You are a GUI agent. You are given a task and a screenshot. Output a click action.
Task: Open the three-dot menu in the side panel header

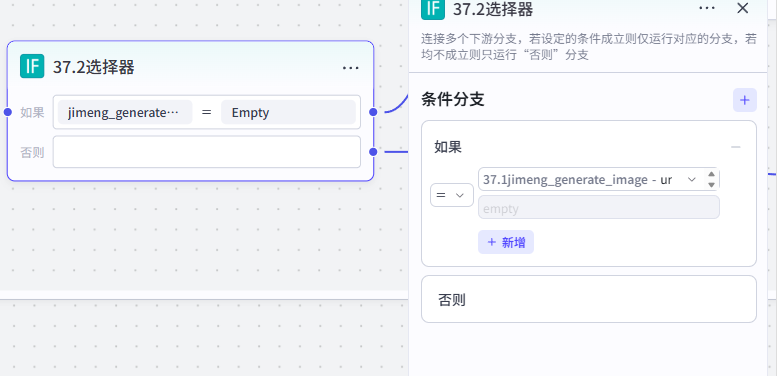707,8
